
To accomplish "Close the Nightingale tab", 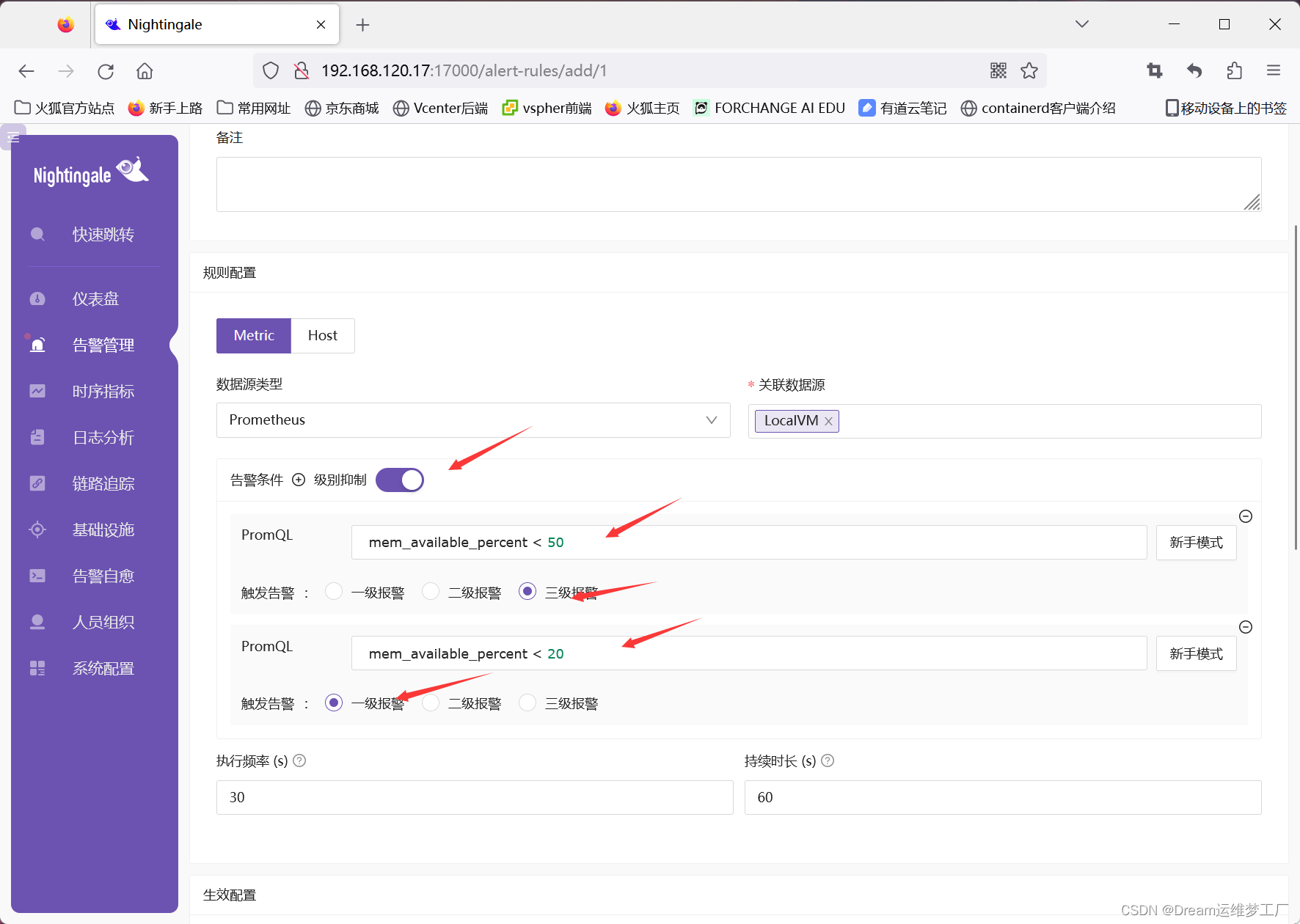I will (321, 24).
